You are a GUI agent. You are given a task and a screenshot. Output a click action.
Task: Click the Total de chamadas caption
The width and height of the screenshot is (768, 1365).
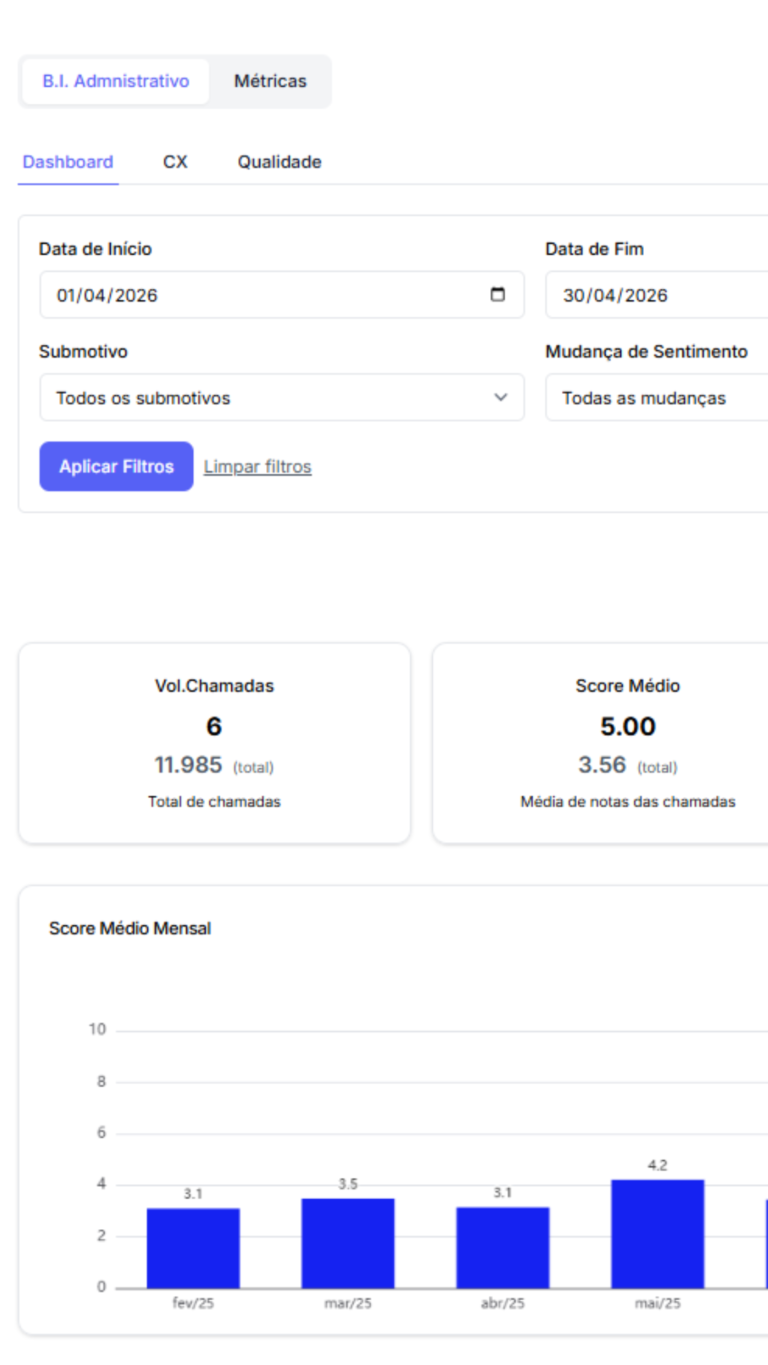[214, 802]
